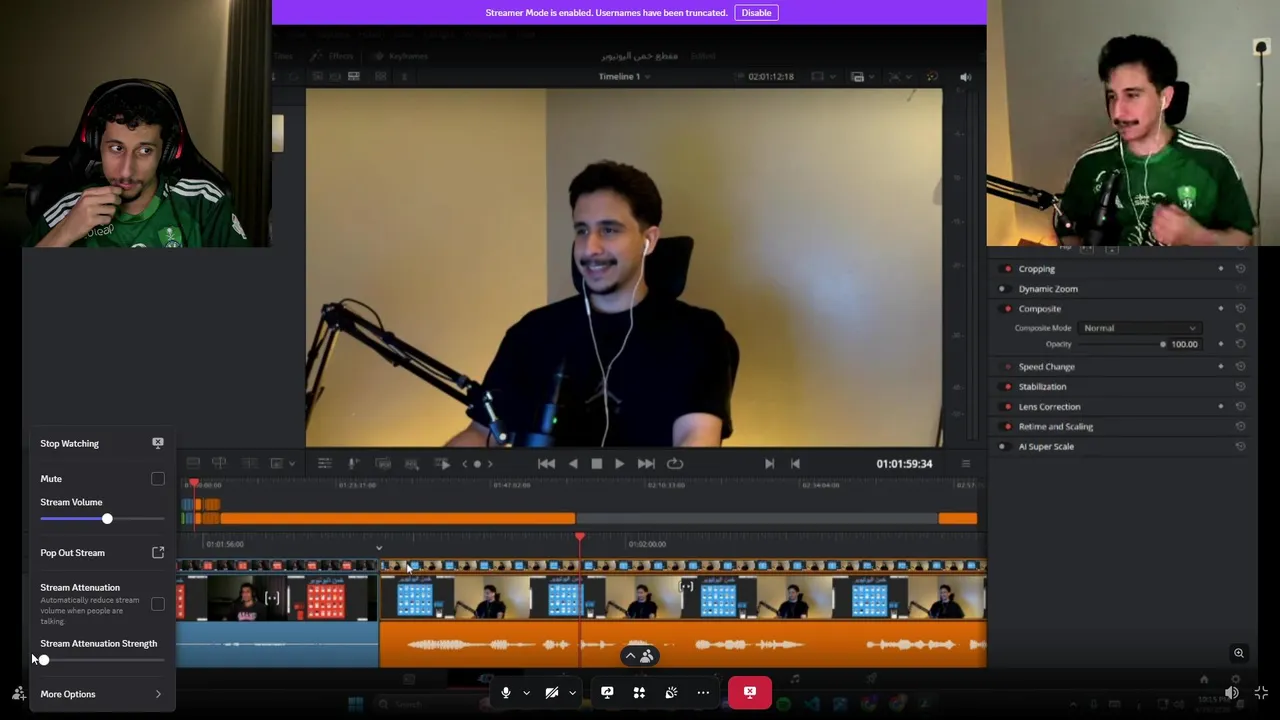
Task: Go to the previous edit point
Action: 795,464
